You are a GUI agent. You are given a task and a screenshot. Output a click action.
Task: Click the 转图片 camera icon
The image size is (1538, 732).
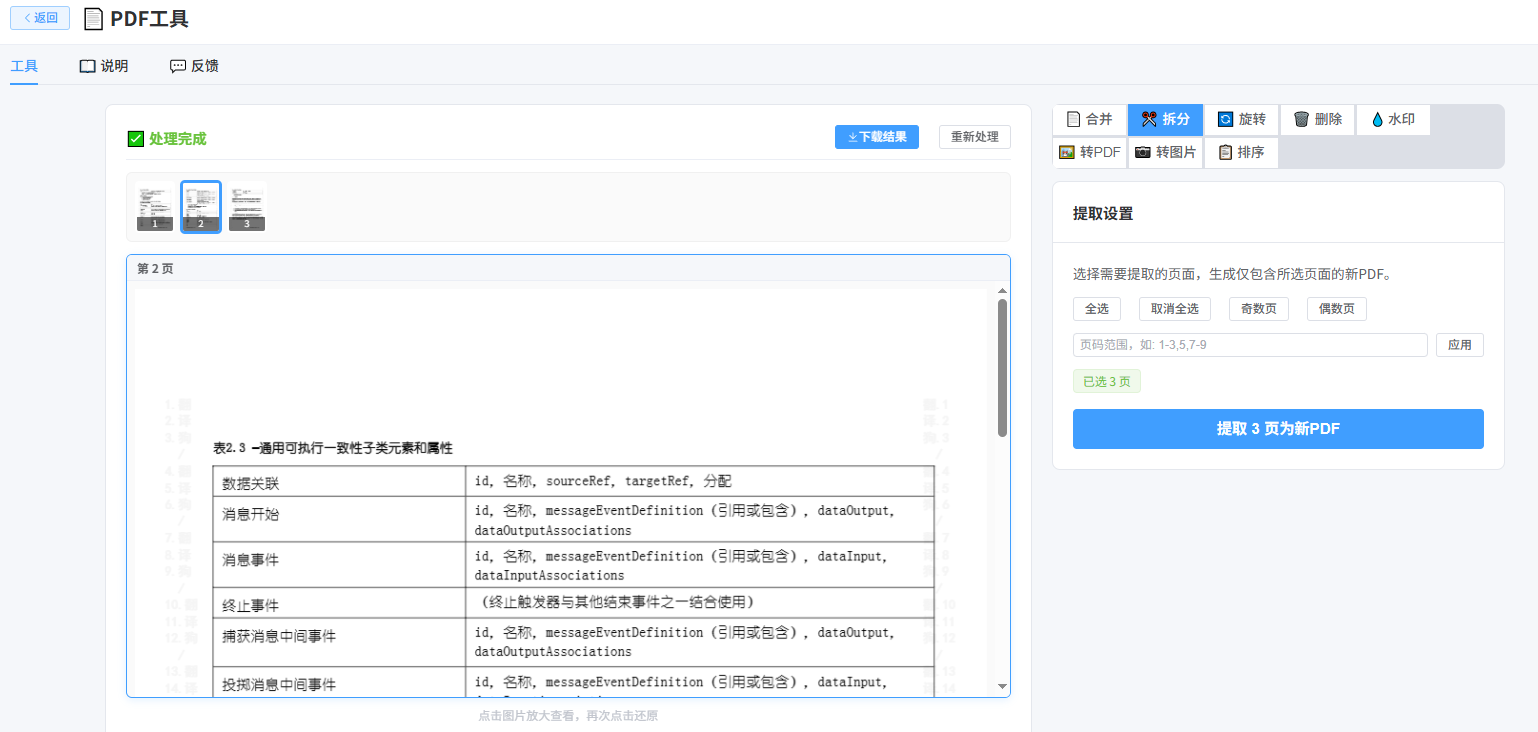click(1143, 152)
